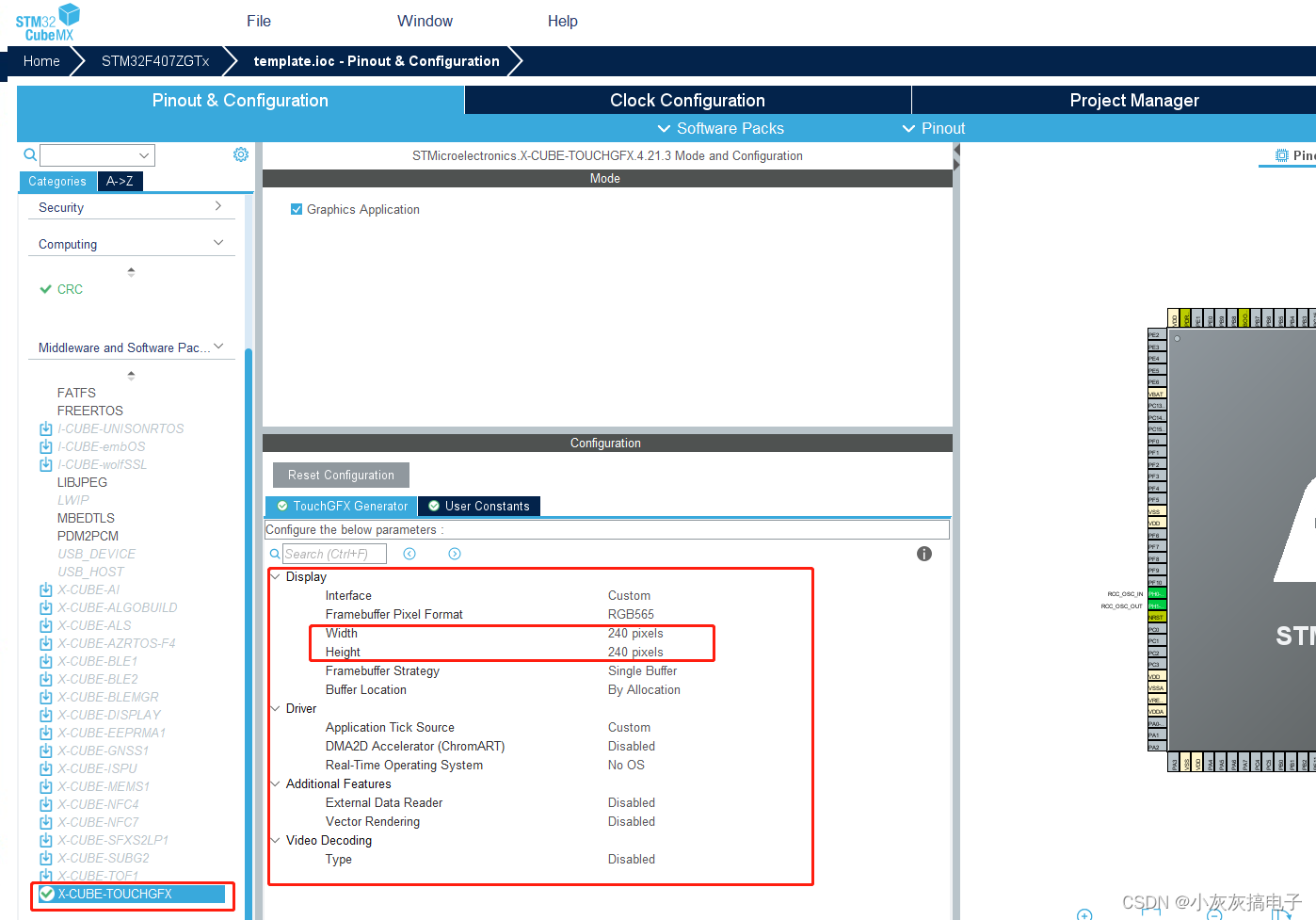The image size is (1316, 920).
Task: Toggle the Graphics Application checkbox
Action: pyautogui.click(x=297, y=209)
